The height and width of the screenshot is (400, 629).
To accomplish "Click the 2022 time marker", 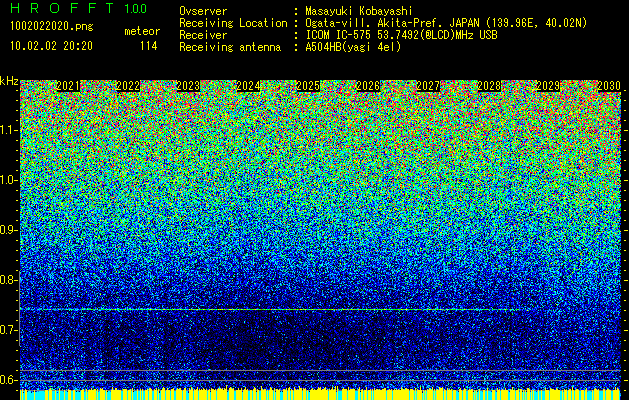I will [128, 86].
